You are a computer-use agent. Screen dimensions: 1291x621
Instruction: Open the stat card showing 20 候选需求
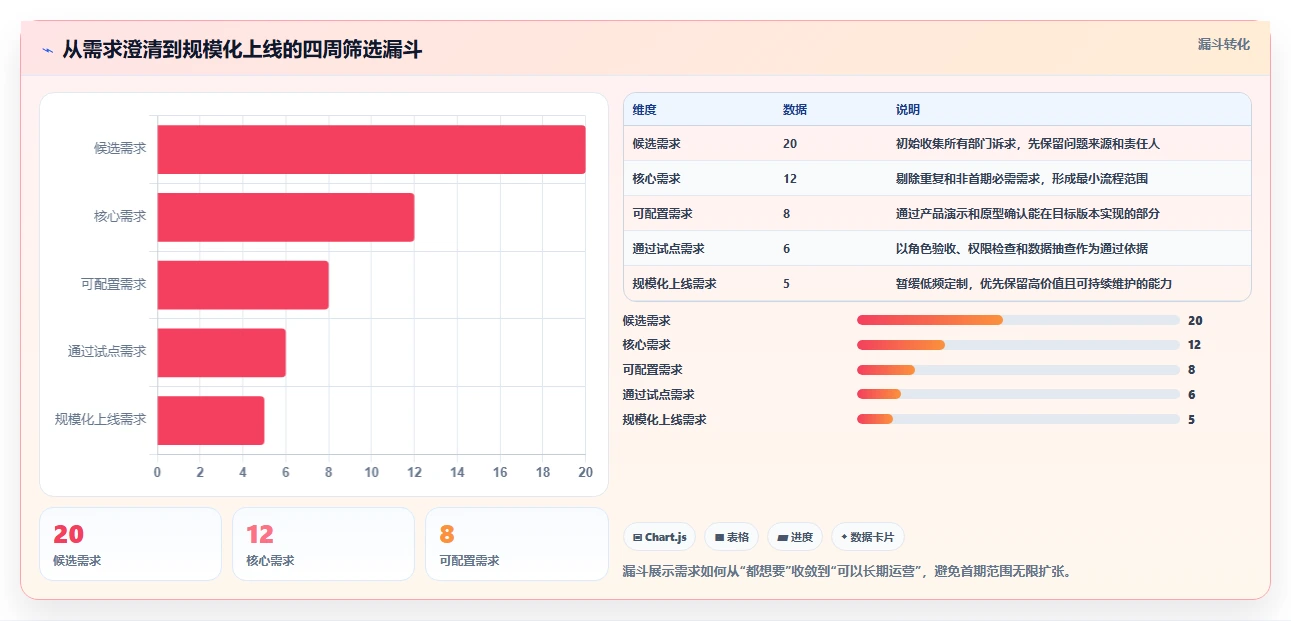click(x=130, y=544)
